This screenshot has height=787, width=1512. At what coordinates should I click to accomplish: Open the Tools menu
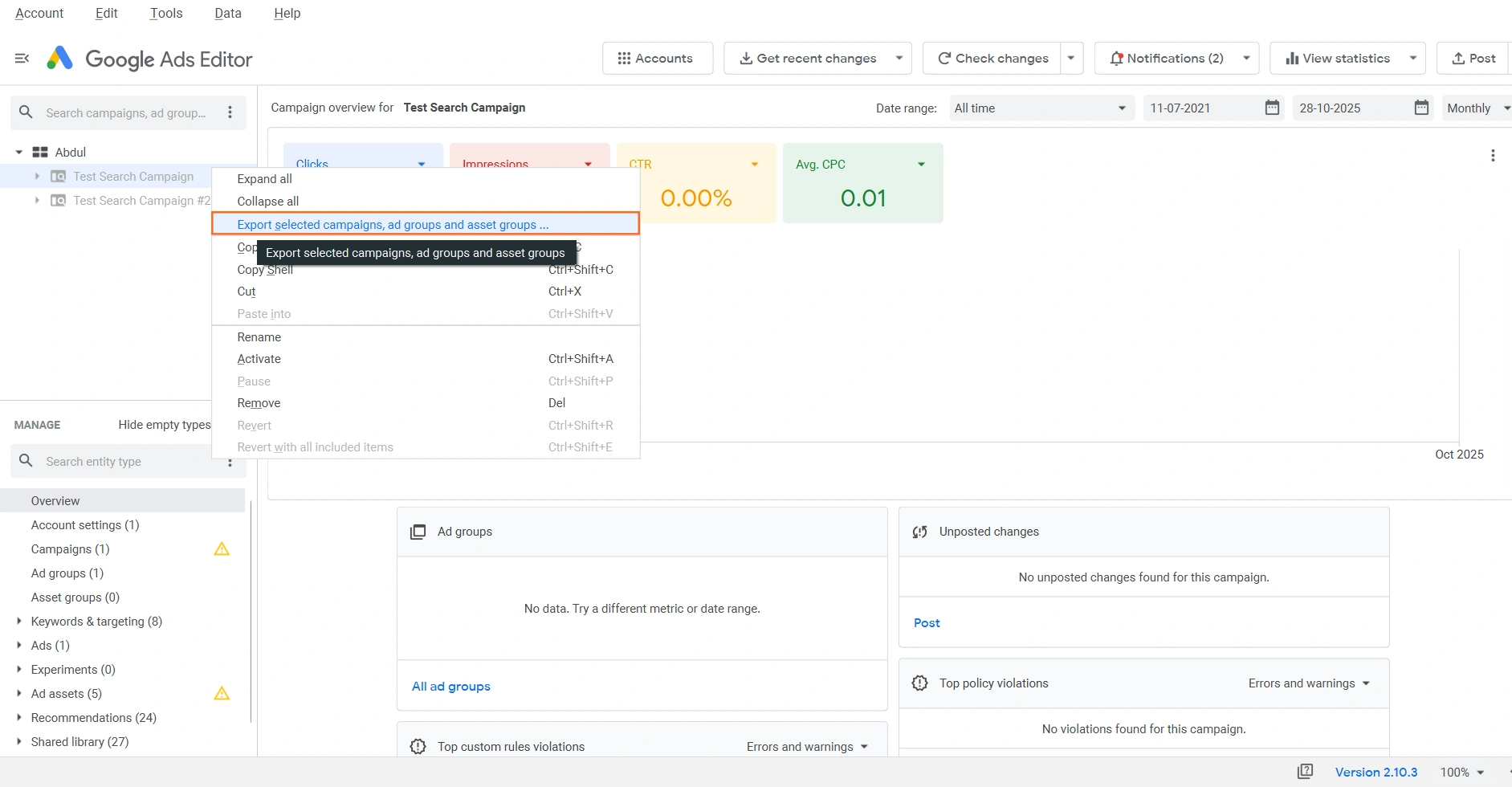tap(166, 13)
